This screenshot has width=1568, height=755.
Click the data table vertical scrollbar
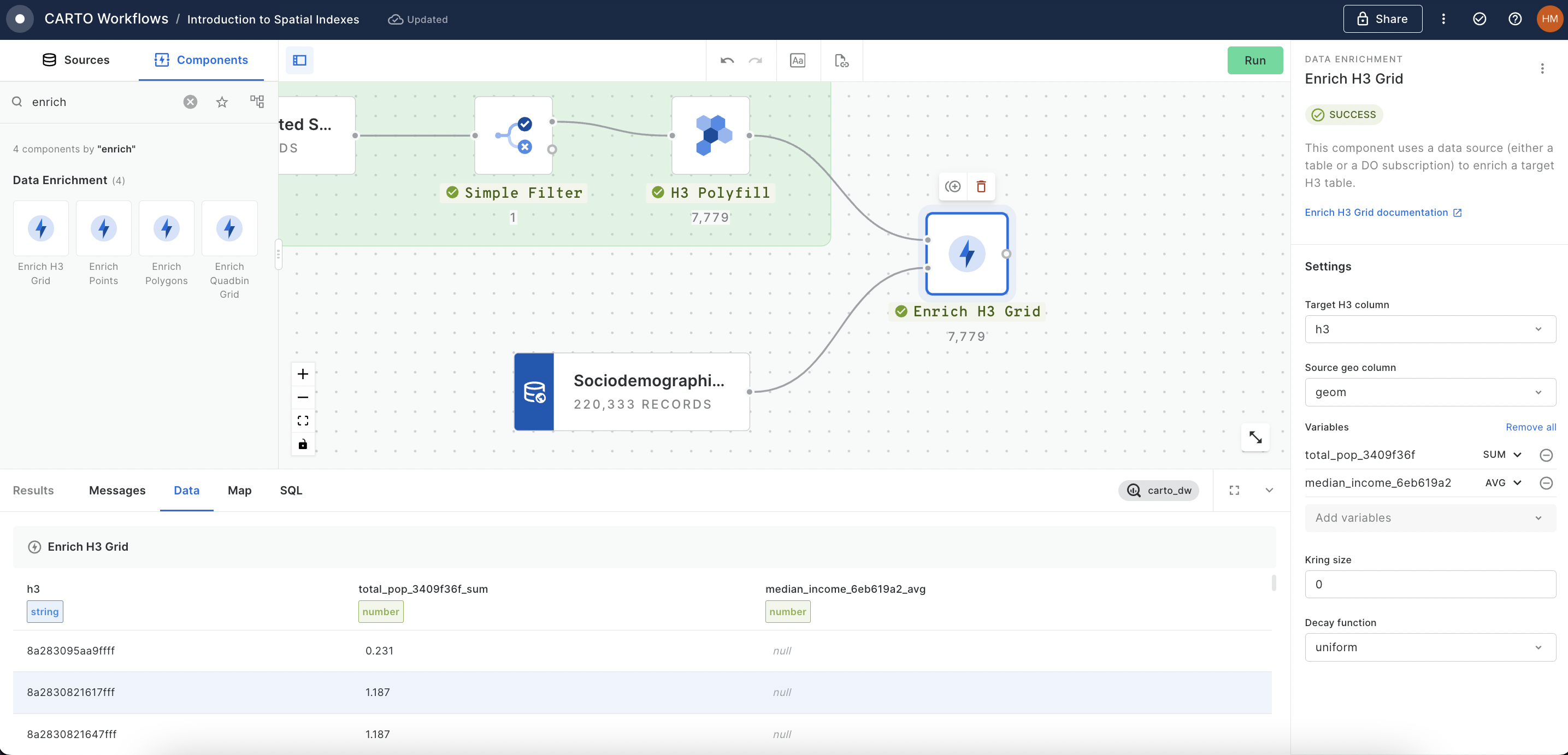pos(1274,583)
